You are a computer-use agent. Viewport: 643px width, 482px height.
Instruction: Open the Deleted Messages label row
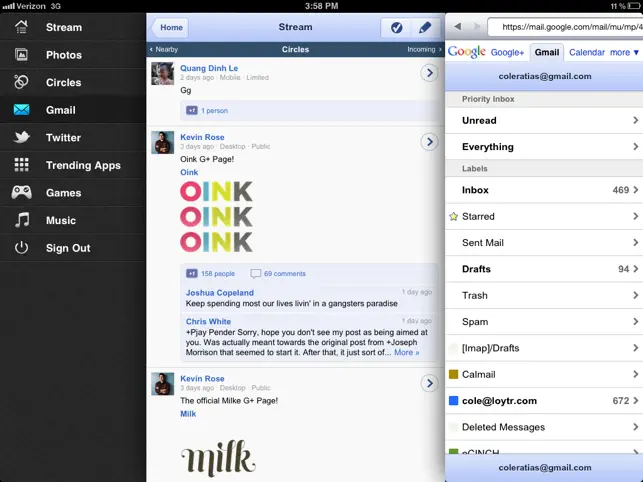(544, 427)
